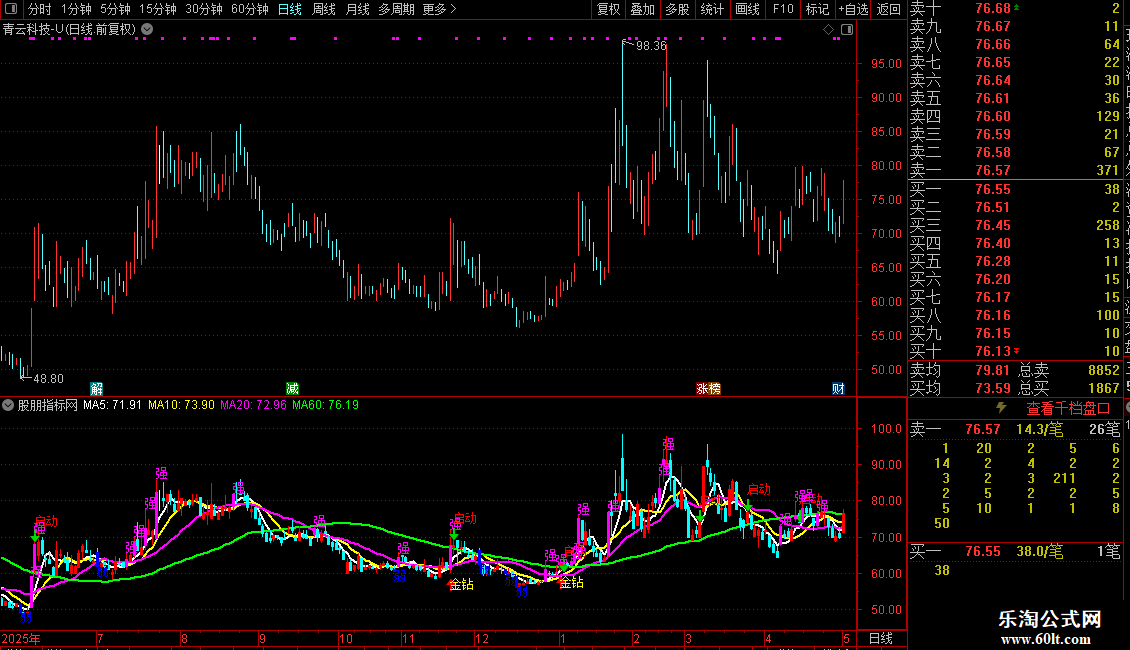Switch to the 15分钟 period
This screenshot has height=650, width=1130.
(x=157, y=9)
